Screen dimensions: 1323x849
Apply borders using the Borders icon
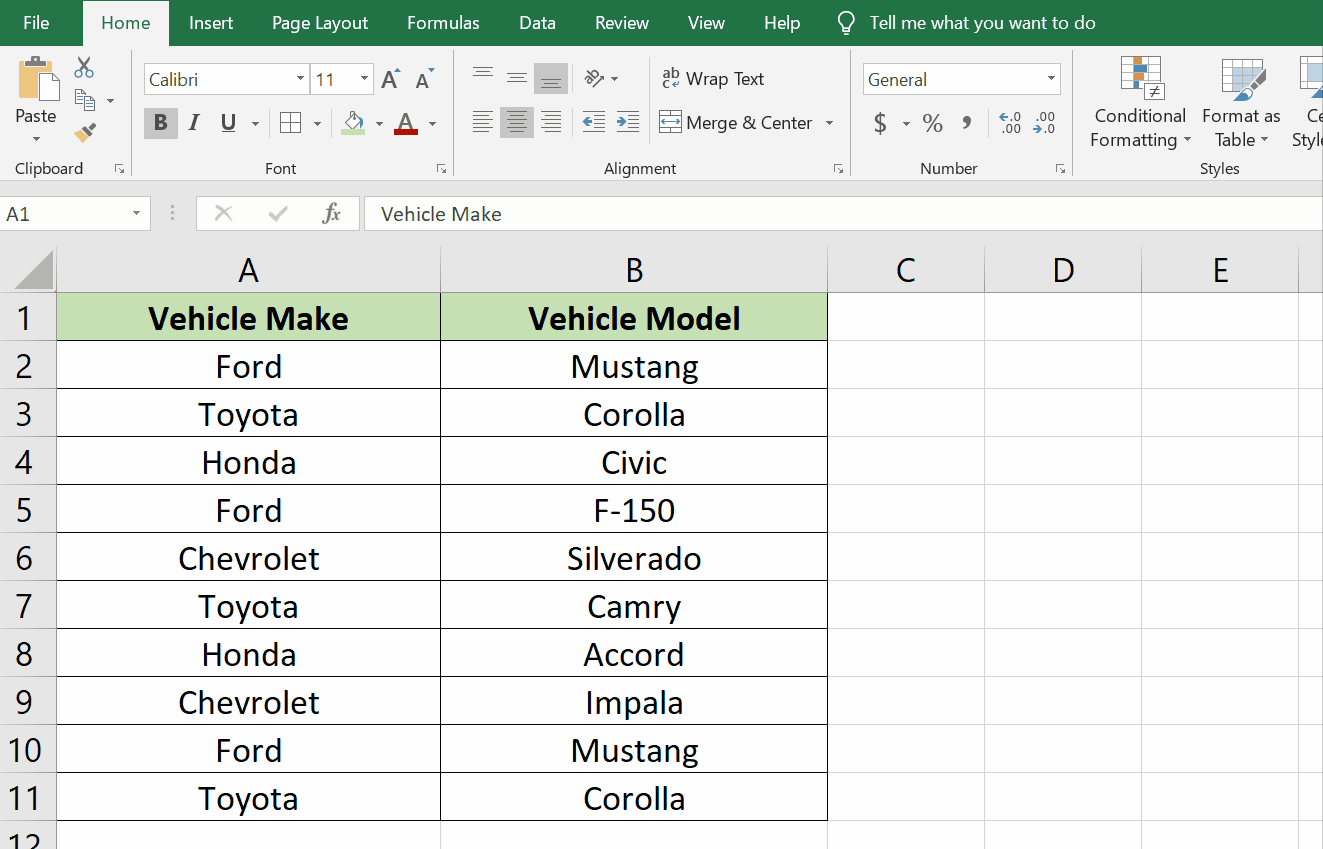[x=291, y=123]
